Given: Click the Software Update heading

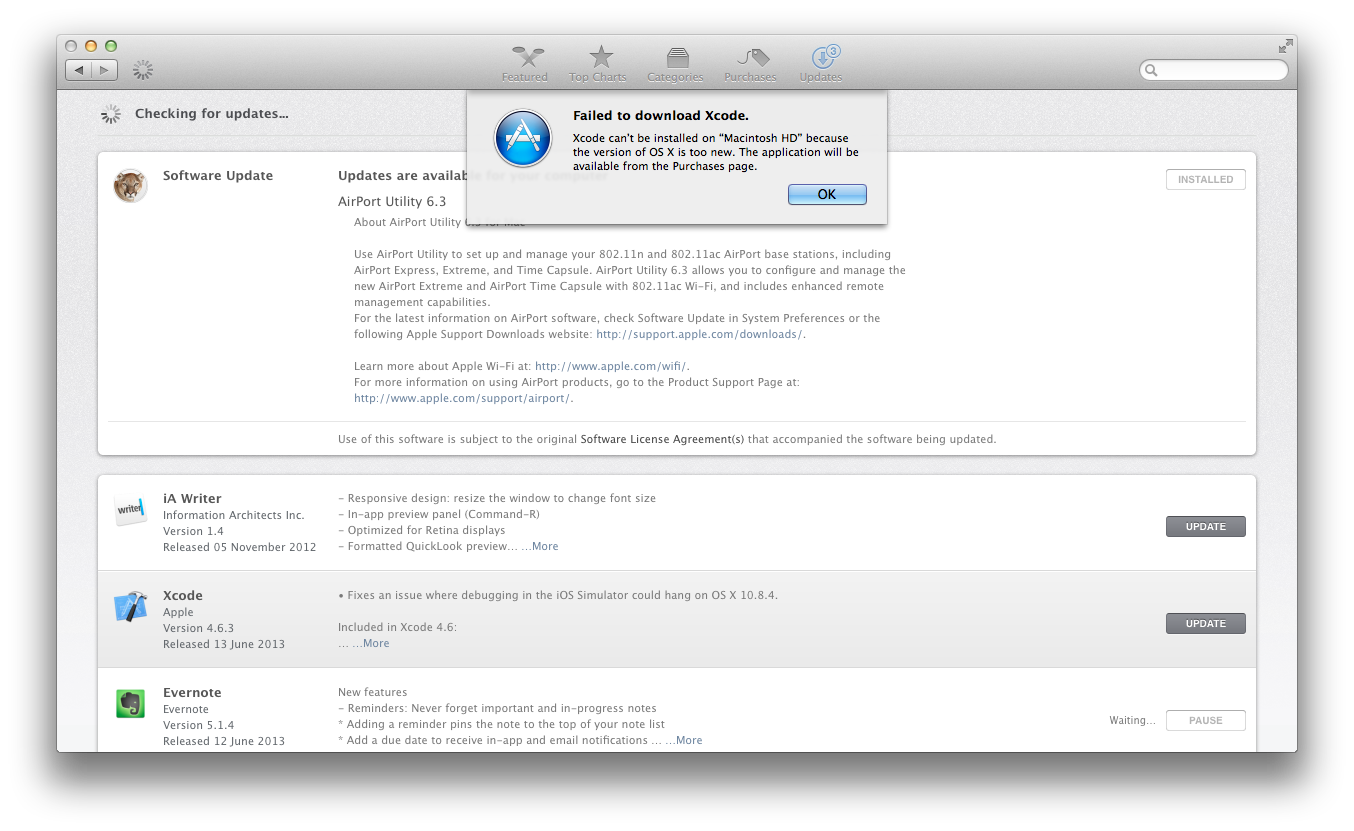Looking at the screenshot, I should 218,175.
